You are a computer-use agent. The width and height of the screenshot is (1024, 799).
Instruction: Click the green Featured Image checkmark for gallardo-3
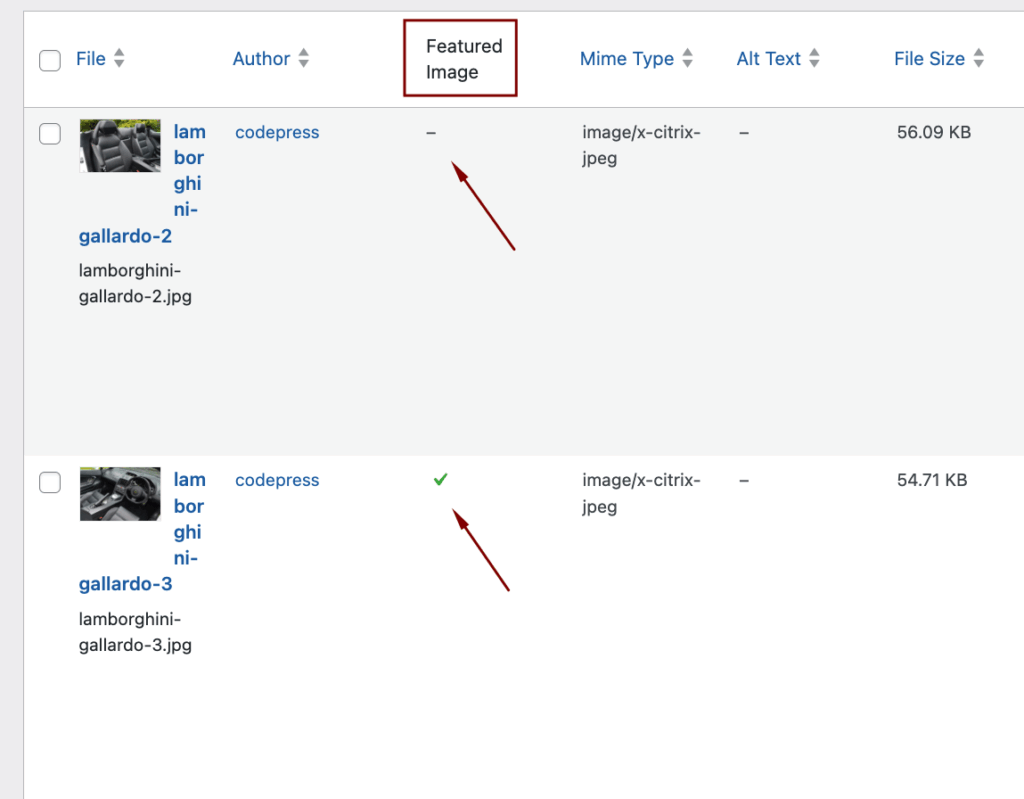440,479
